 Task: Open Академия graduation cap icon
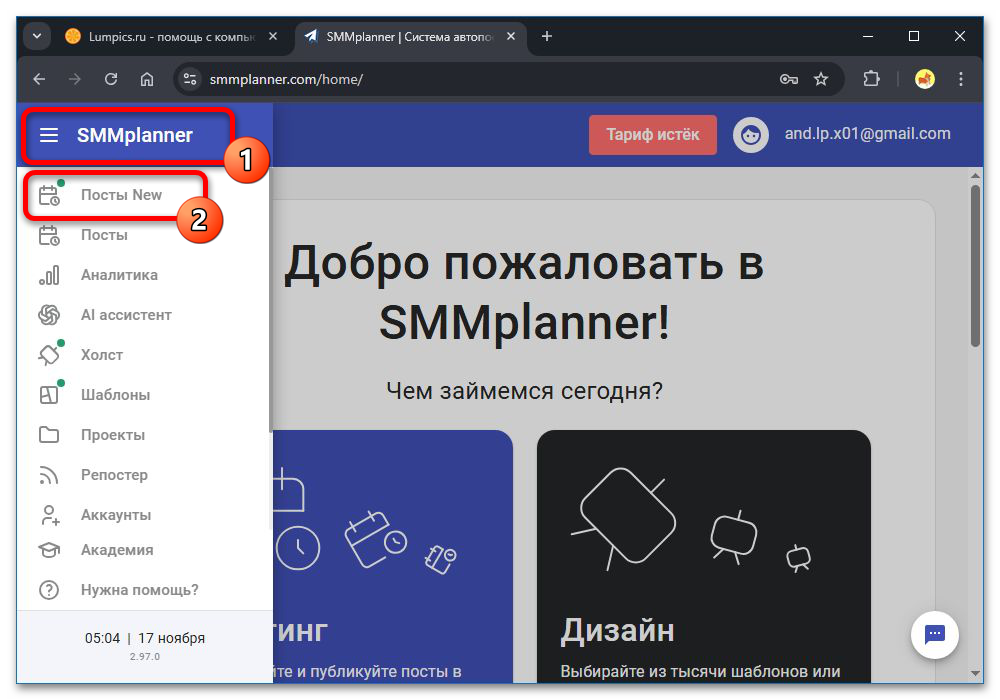pyautogui.click(x=49, y=550)
